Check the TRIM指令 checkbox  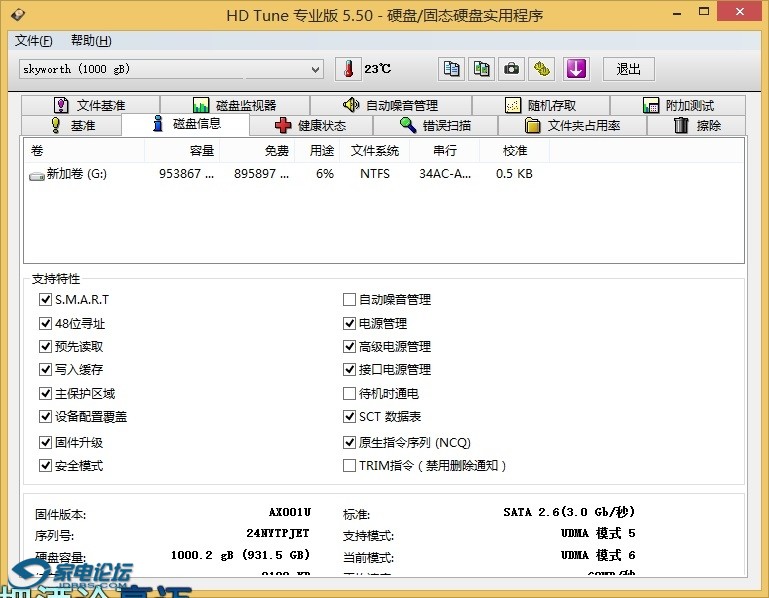pyautogui.click(x=349, y=466)
